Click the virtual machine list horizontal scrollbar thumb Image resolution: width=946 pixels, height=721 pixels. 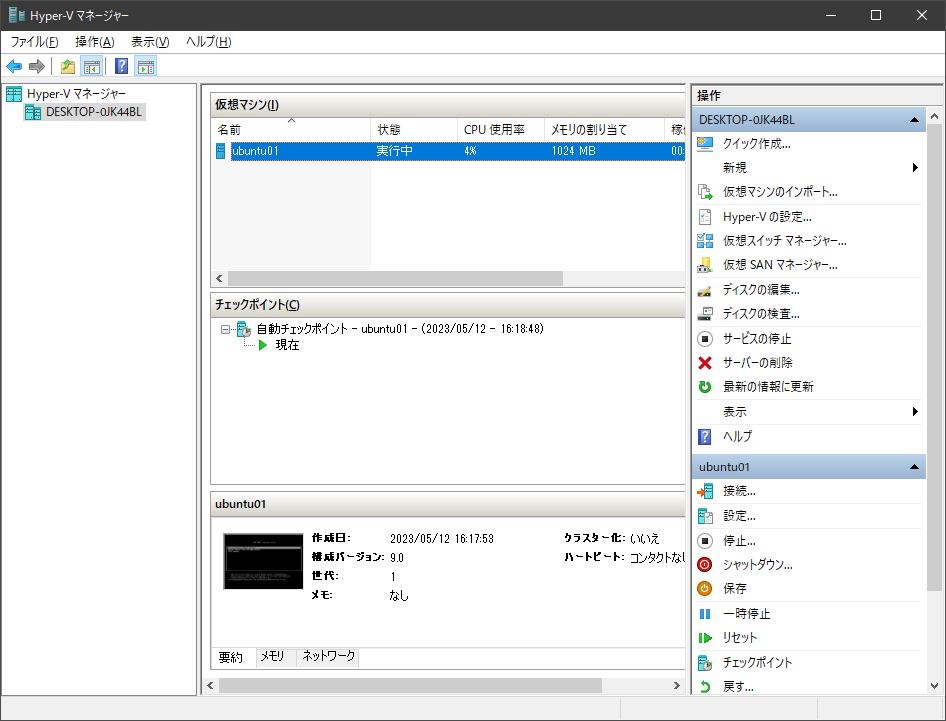[395, 278]
